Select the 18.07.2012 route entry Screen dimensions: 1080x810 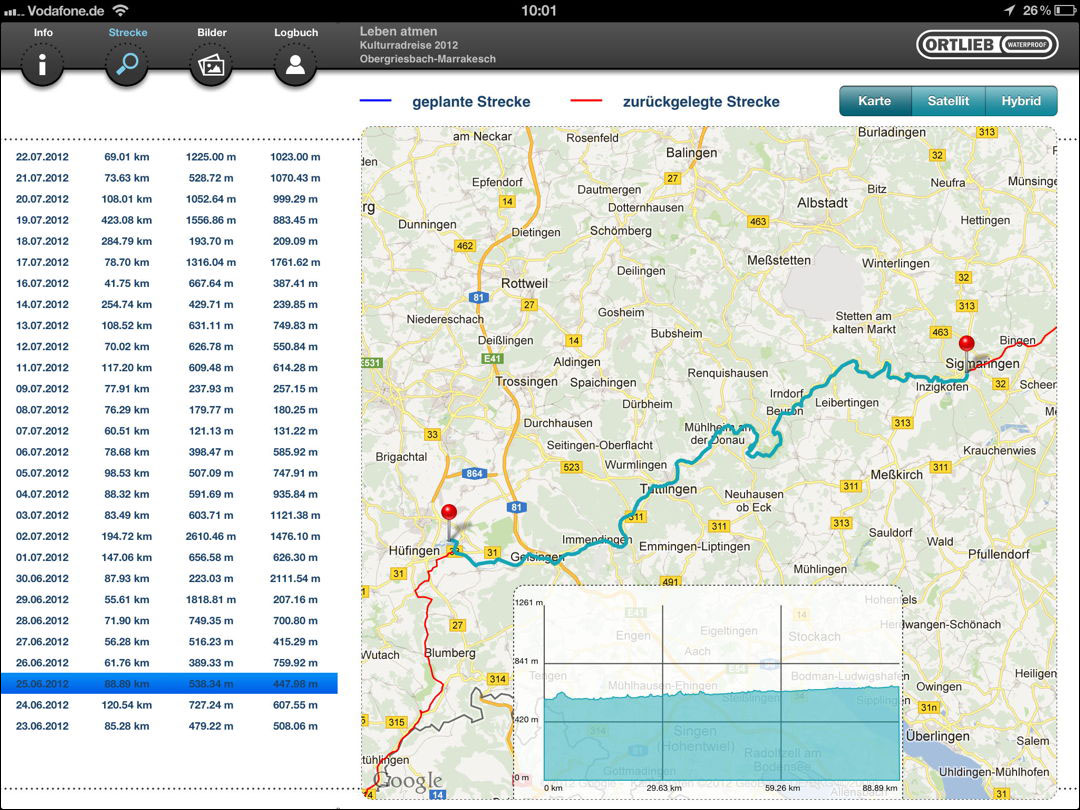pos(169,241)
